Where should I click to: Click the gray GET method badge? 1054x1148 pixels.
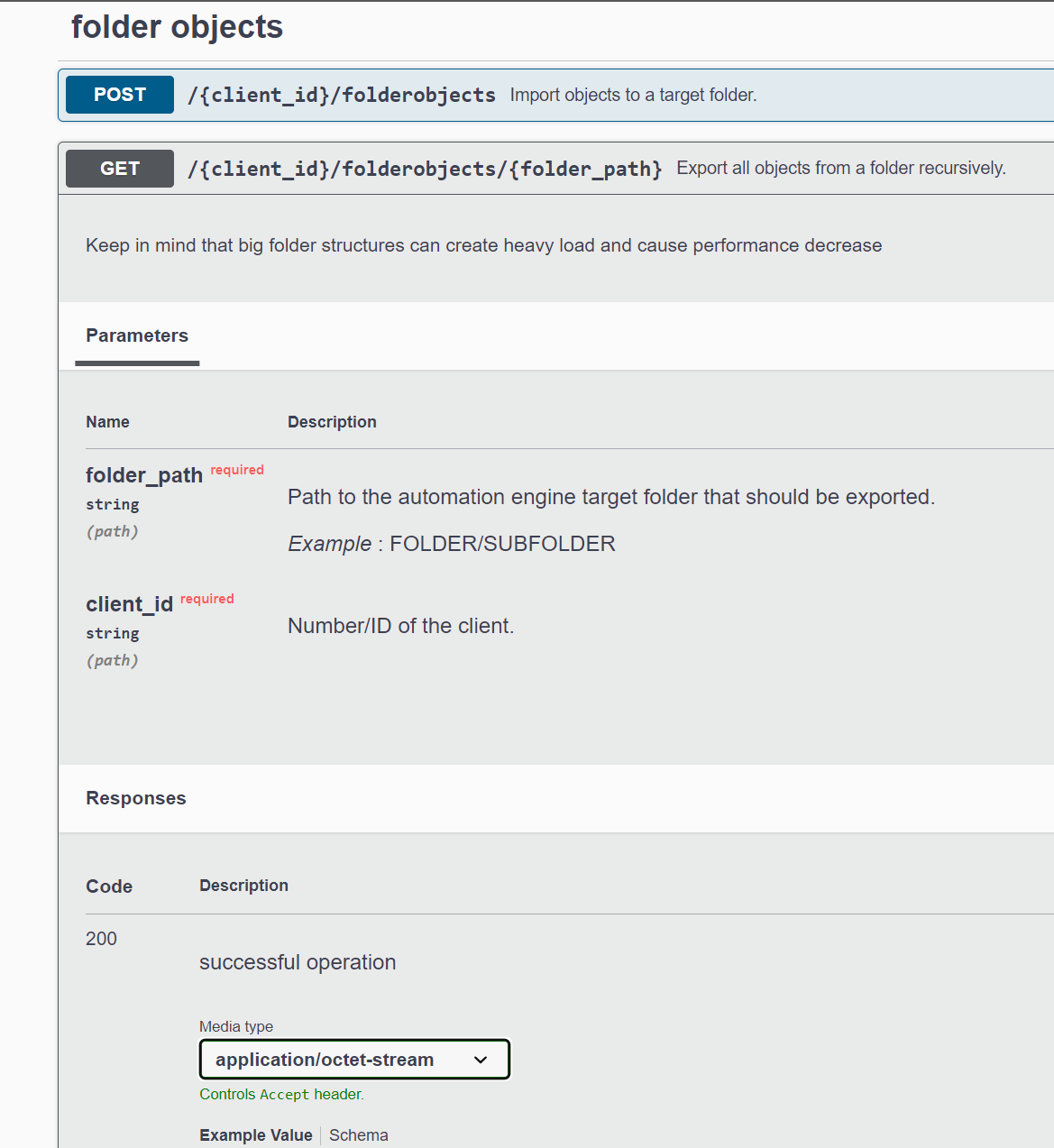click(x=120, y=169)
